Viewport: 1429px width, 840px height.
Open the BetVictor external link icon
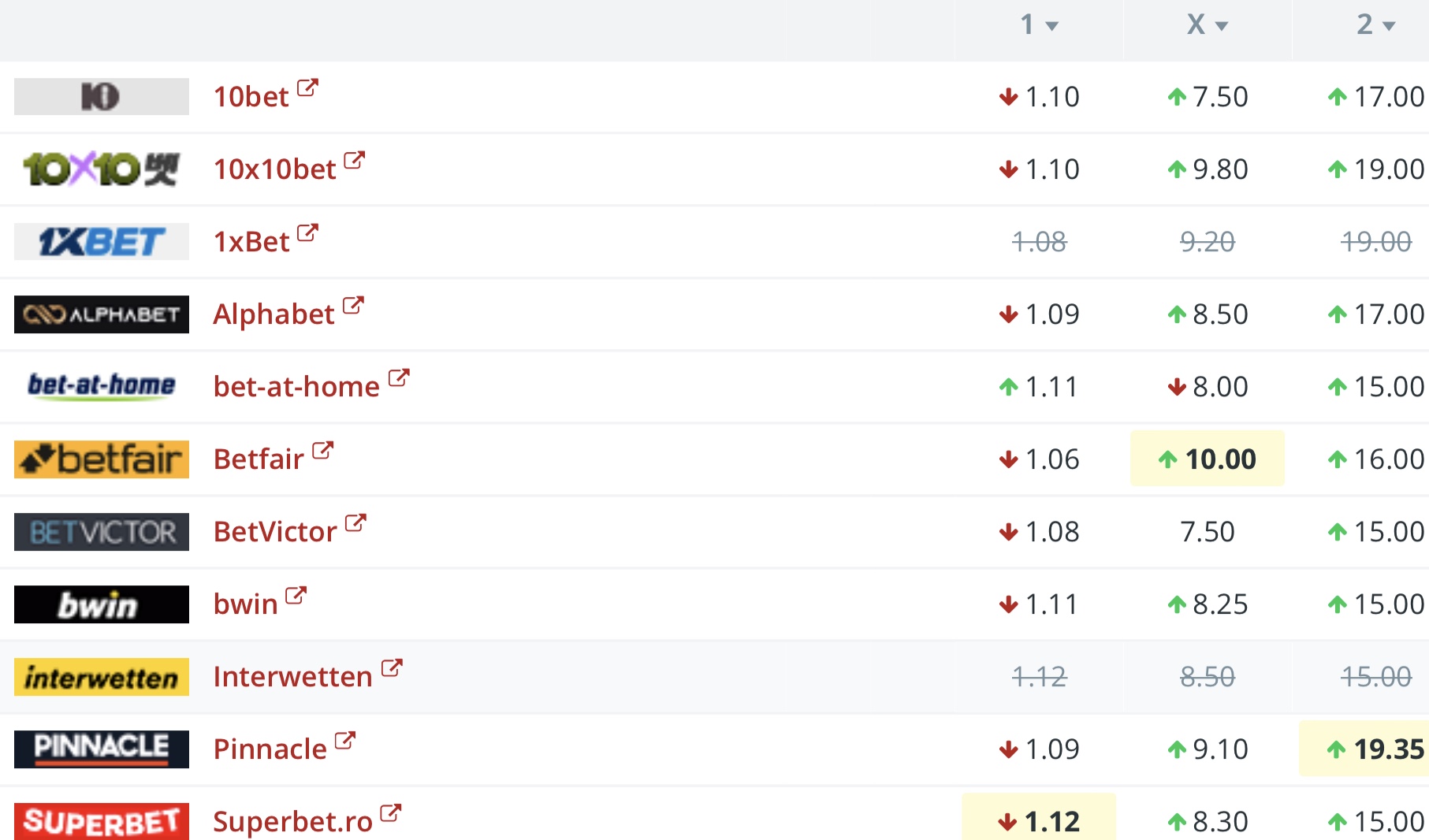click(x=355, y=522)
